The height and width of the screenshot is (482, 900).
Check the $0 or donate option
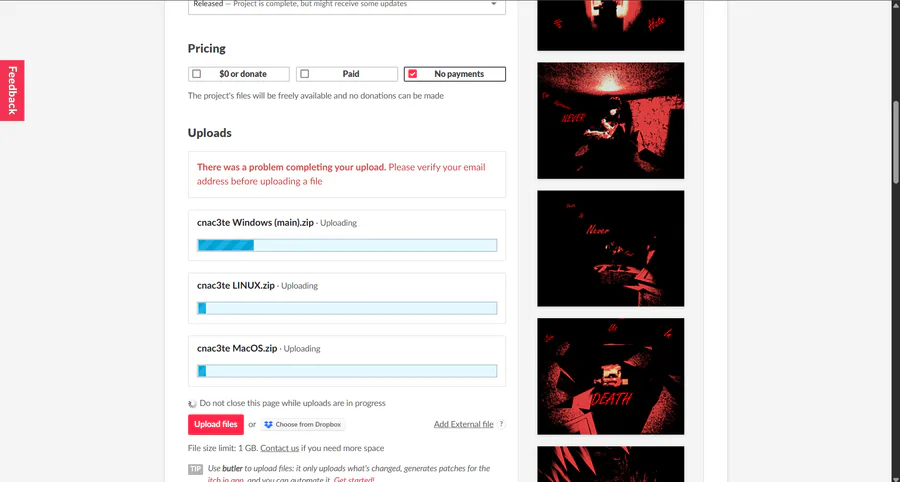[x=239, y=74]
